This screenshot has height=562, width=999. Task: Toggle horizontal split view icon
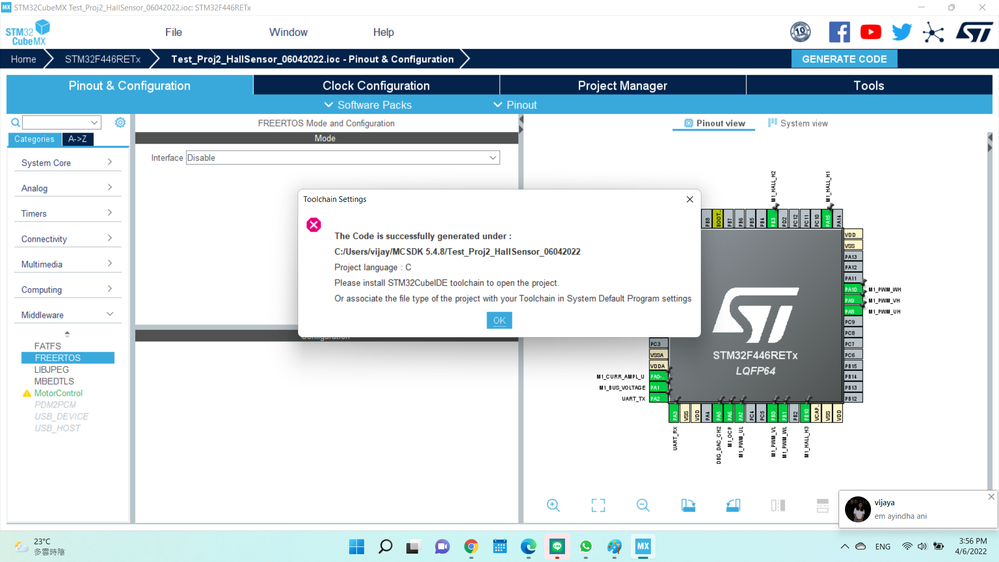pos(823,505)
